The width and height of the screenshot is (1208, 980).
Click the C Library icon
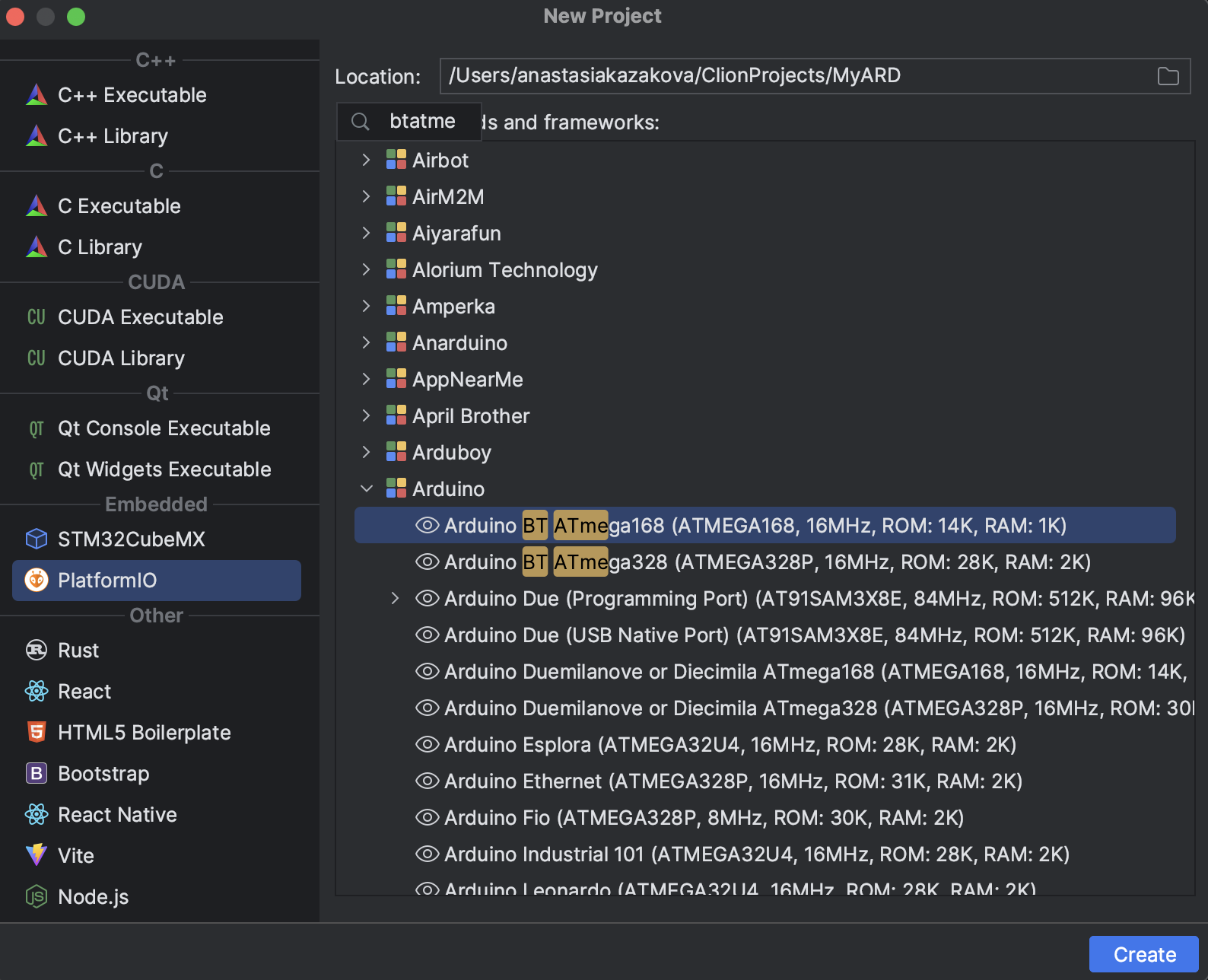pyautogui.click(x=37, y=247)
